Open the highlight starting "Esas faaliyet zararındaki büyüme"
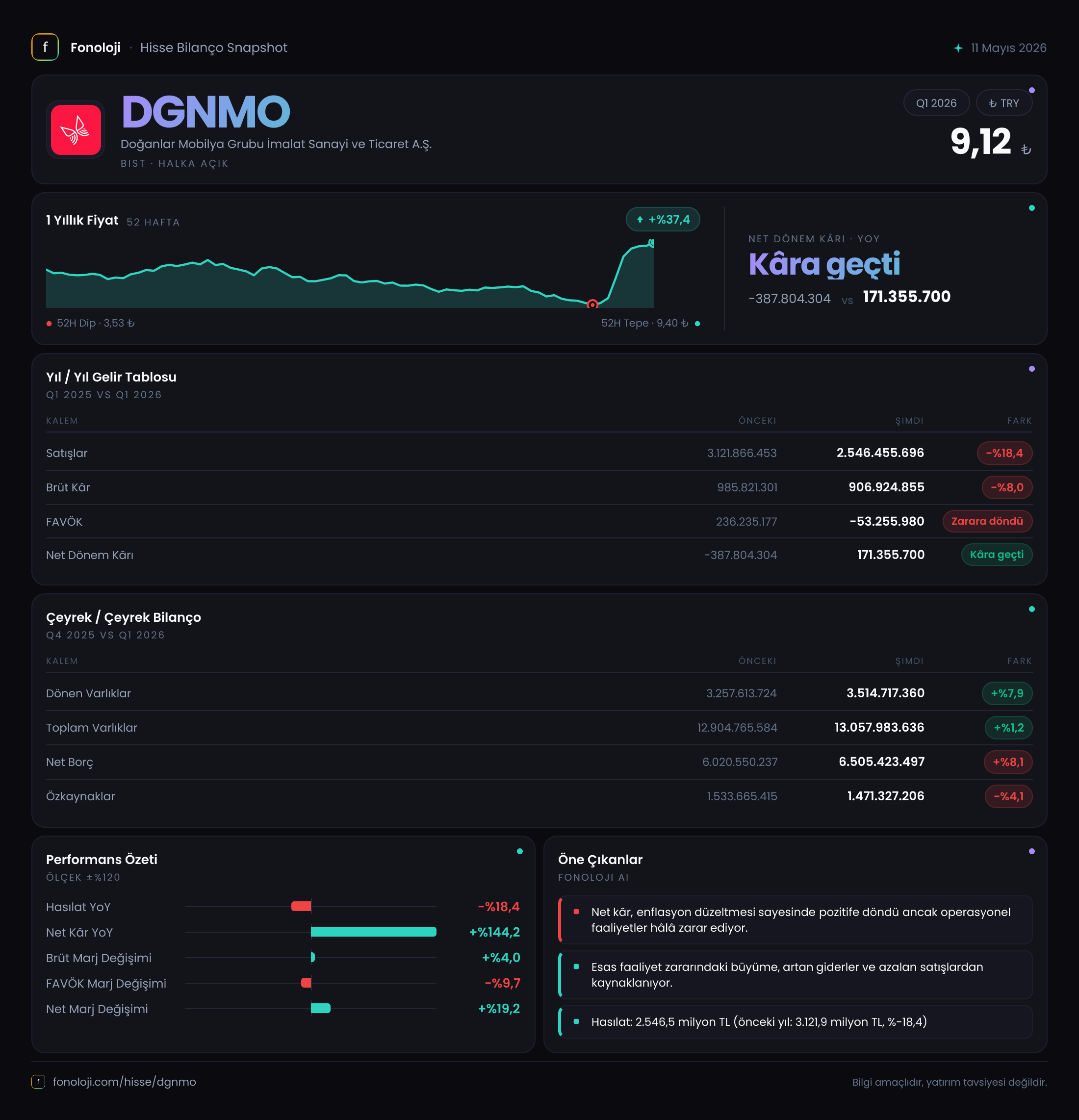Screen dimensions: 1079x1120 point(796,975)
